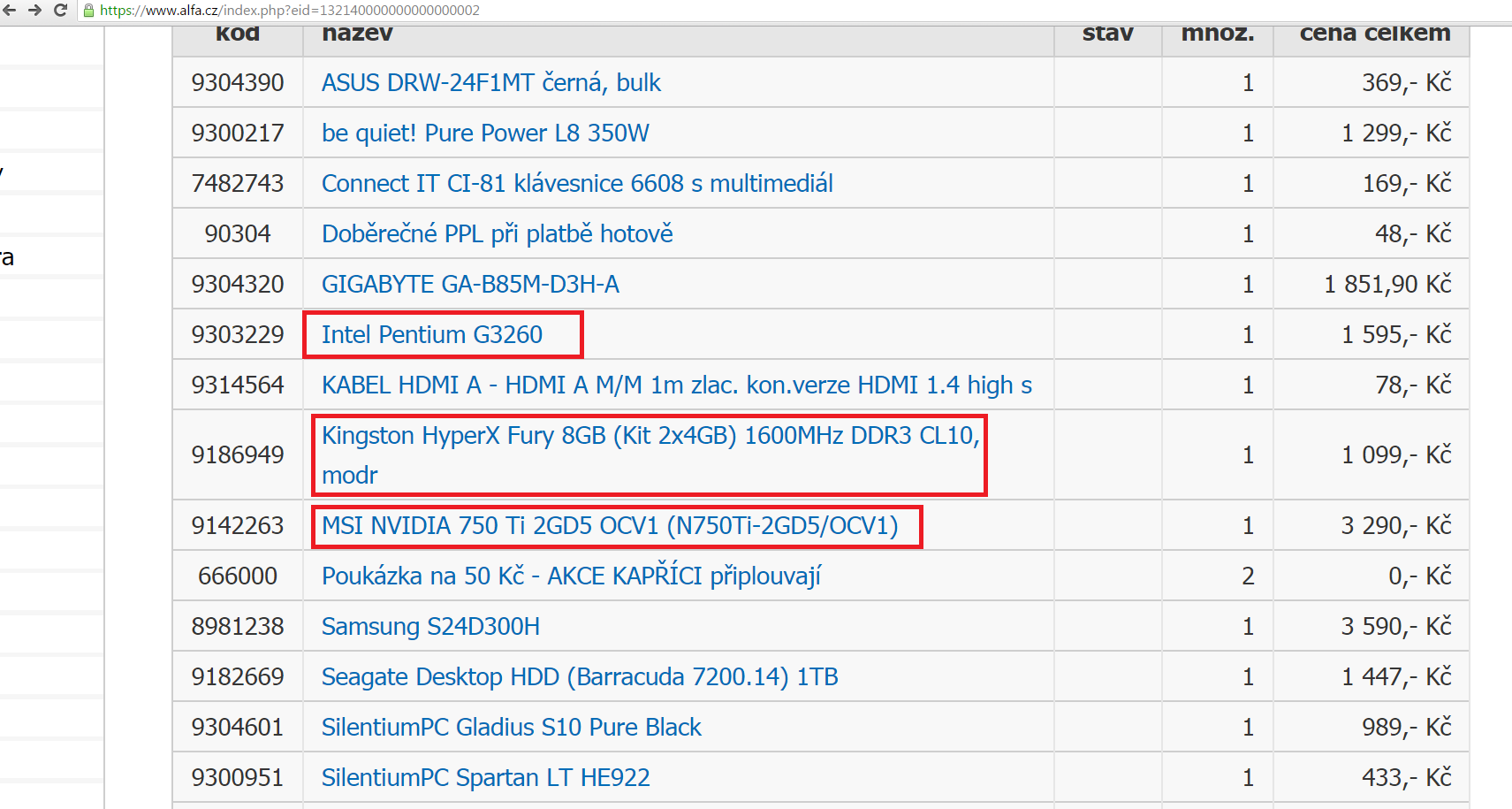Open SilentiumPC Spartan LT HE922 link

485,778
